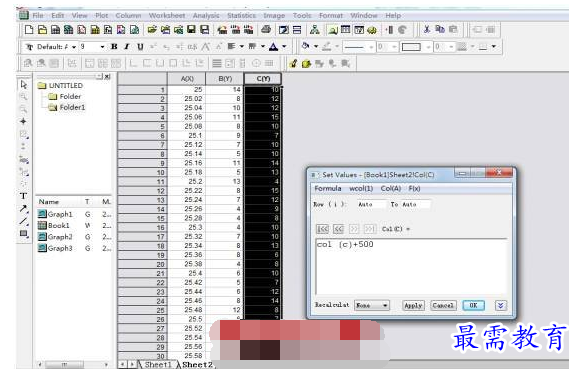
Task: Expand the Set Values dialog with double chevron
Action: tap(501, 305)
